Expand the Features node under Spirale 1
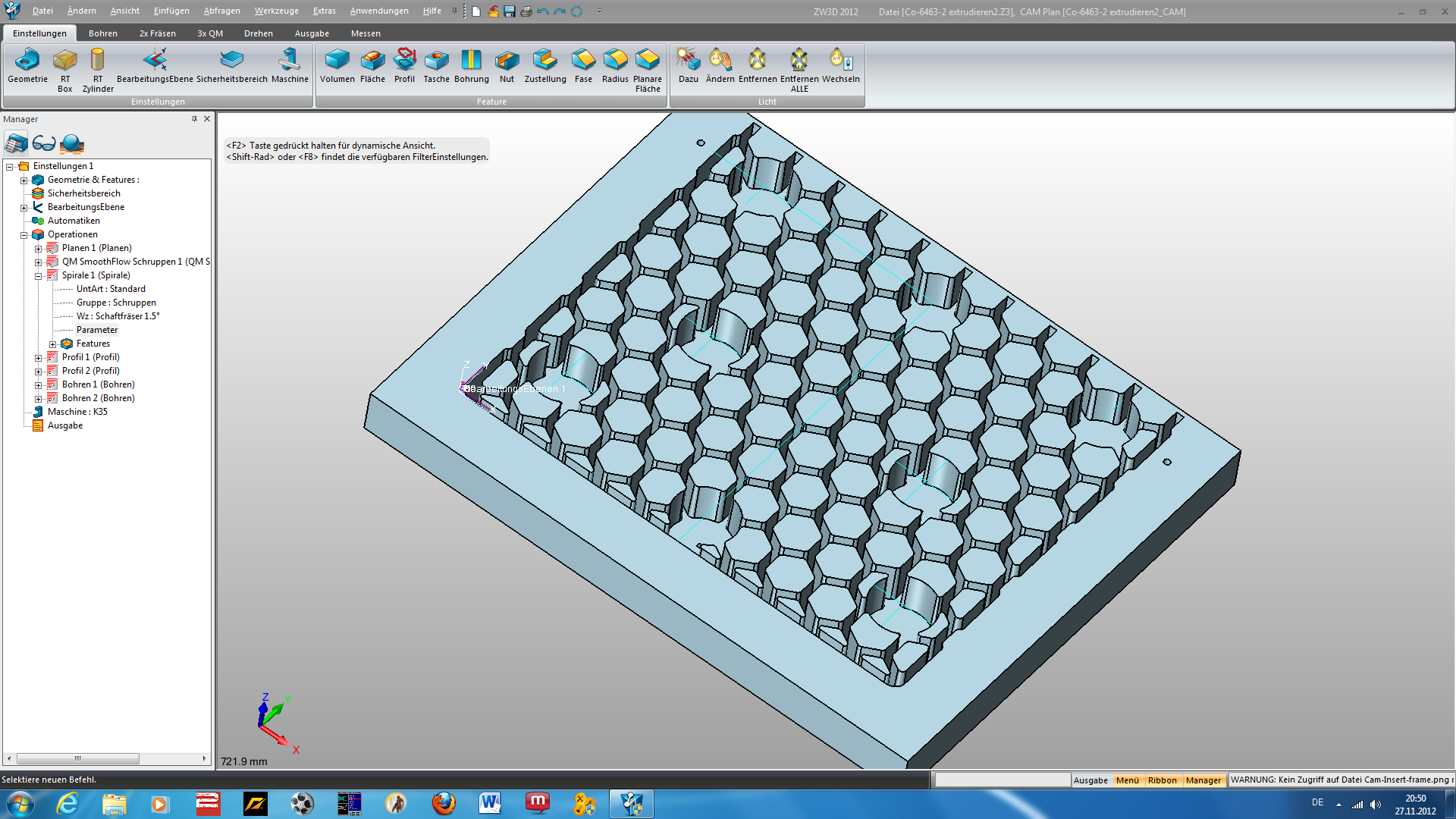1456x819 pixels. pyautogui.click(x=52, y=344)
